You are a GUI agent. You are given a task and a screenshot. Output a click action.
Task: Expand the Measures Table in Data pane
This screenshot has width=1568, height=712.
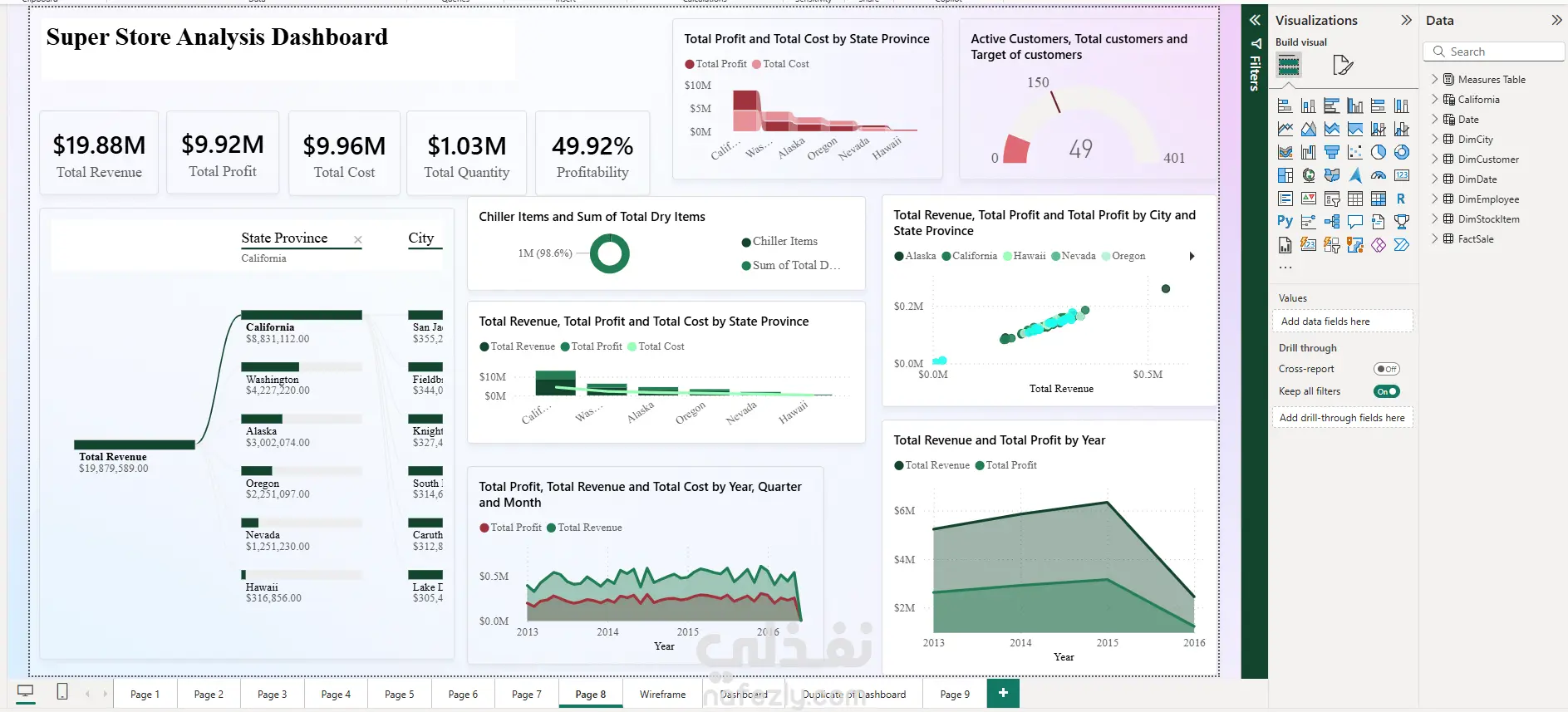point(1435,80)
